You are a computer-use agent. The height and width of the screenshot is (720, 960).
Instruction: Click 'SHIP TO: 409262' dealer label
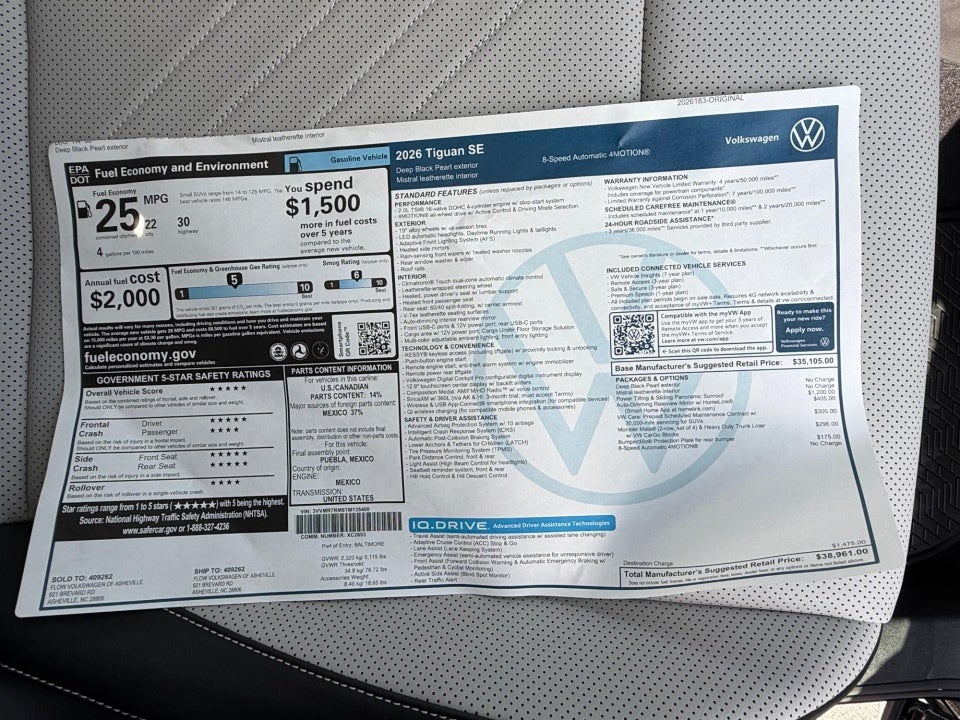pos(219,569)
